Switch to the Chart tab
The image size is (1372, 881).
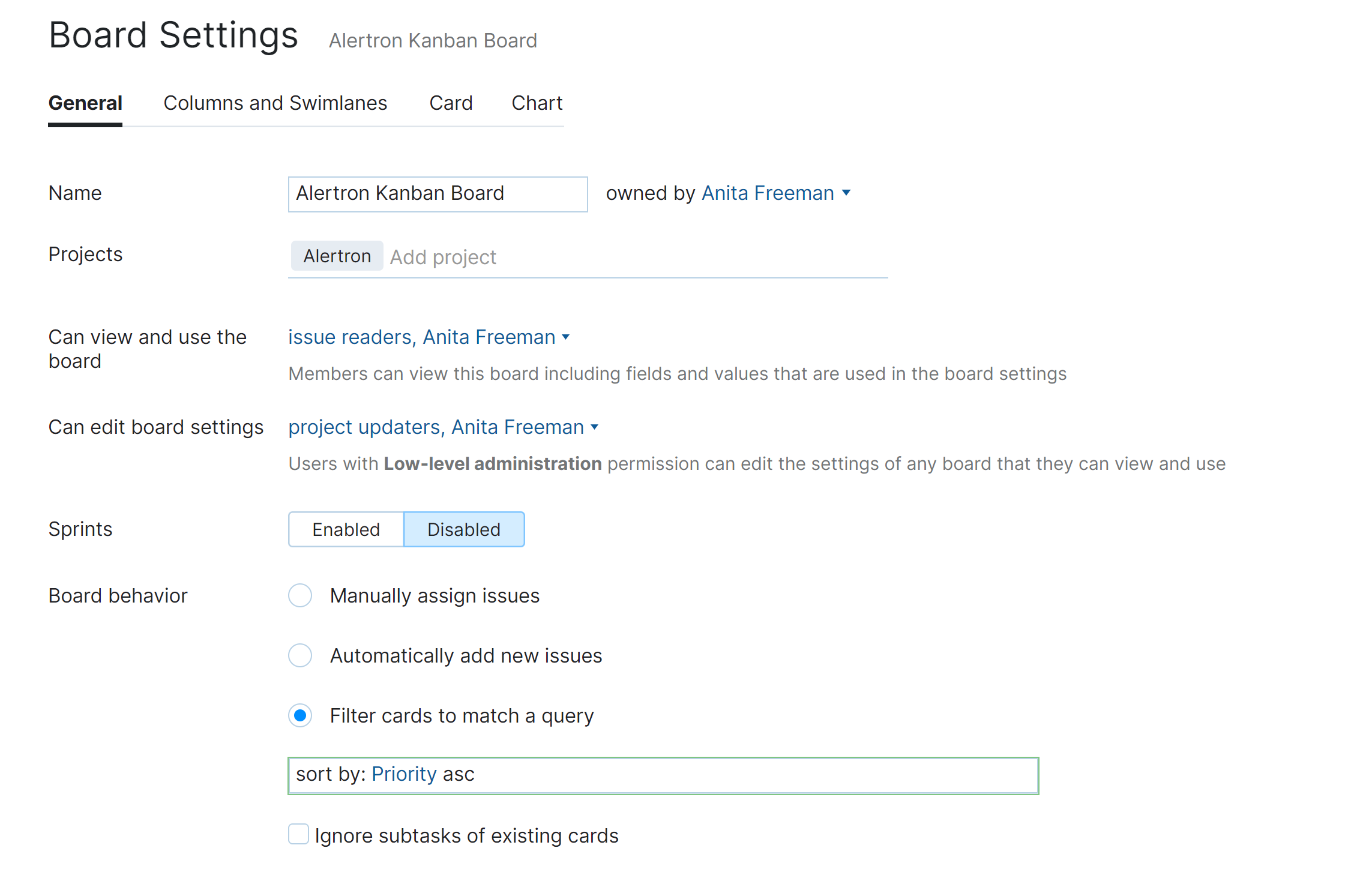[x=537, y=103]
